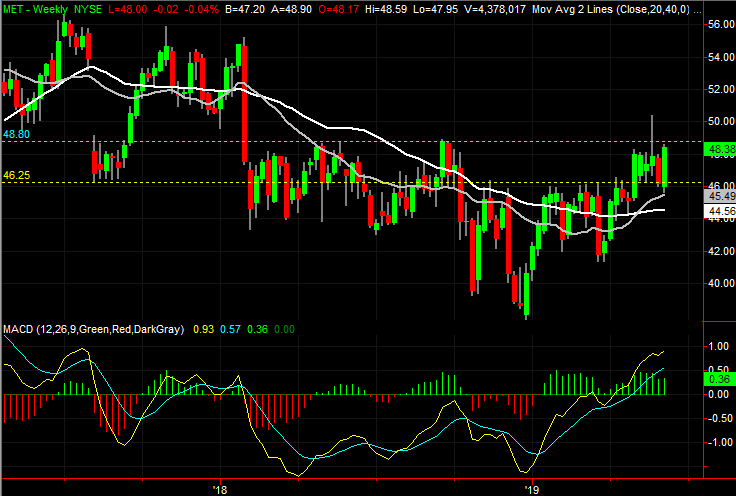736x496 pixels.
Task: Click the MET - Weekly NYSE symbol label
Action: coord(44,7)
